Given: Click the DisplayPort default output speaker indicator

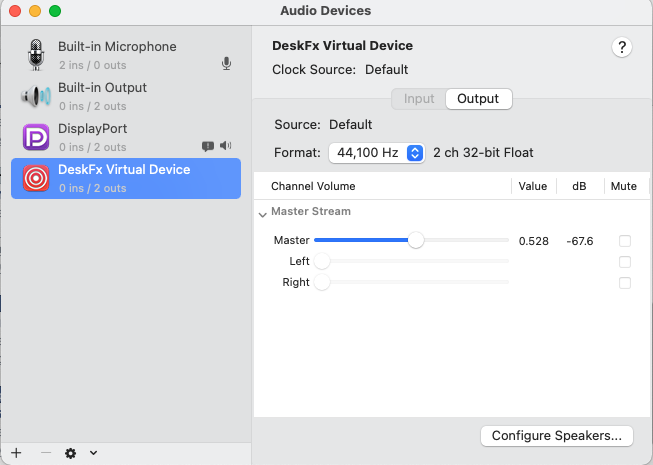Looking at the screenshot, I should (x=226, y=145).
